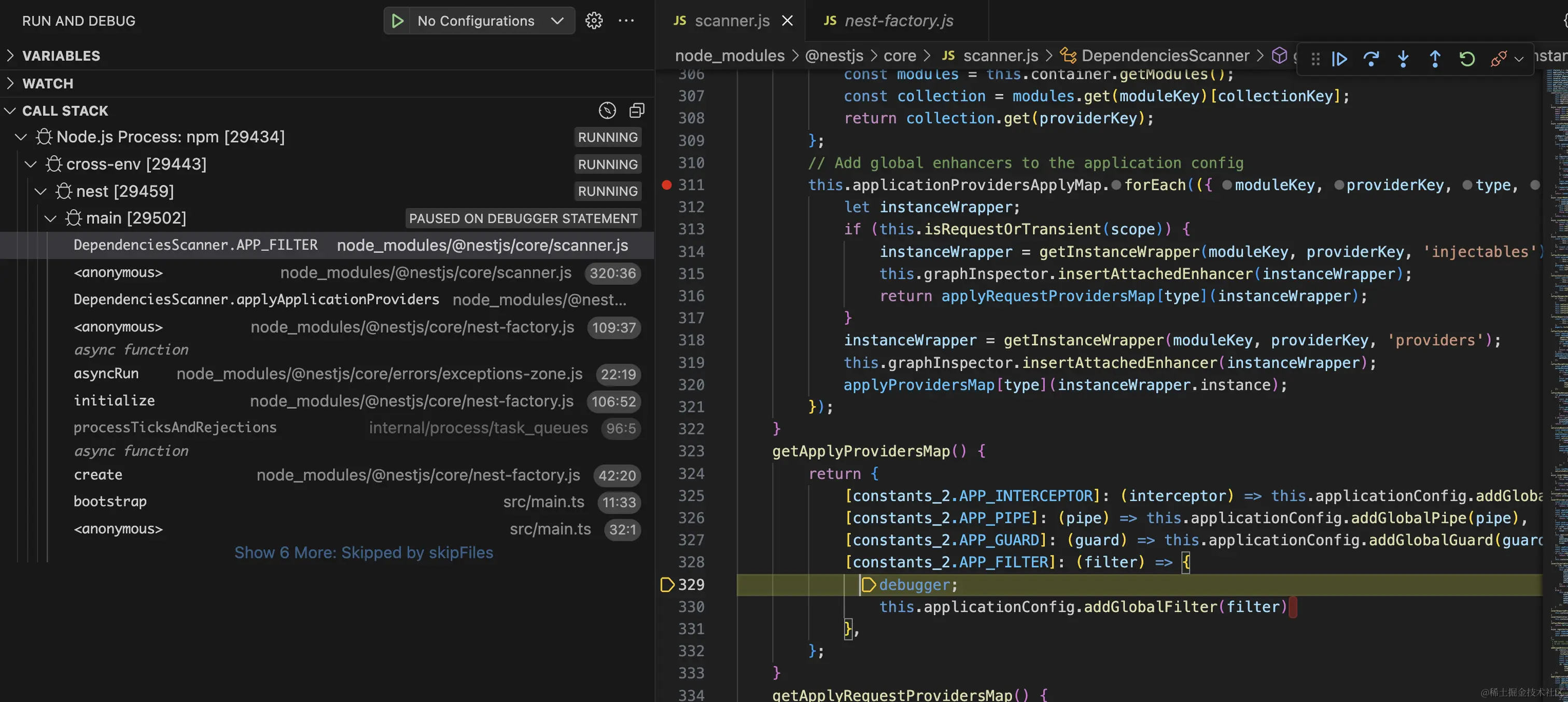Select the anonymous frame at scanner.js 320:36
Image resolution: width=1568 pixels, height=702 pixels.
click(x=327, y=273)
